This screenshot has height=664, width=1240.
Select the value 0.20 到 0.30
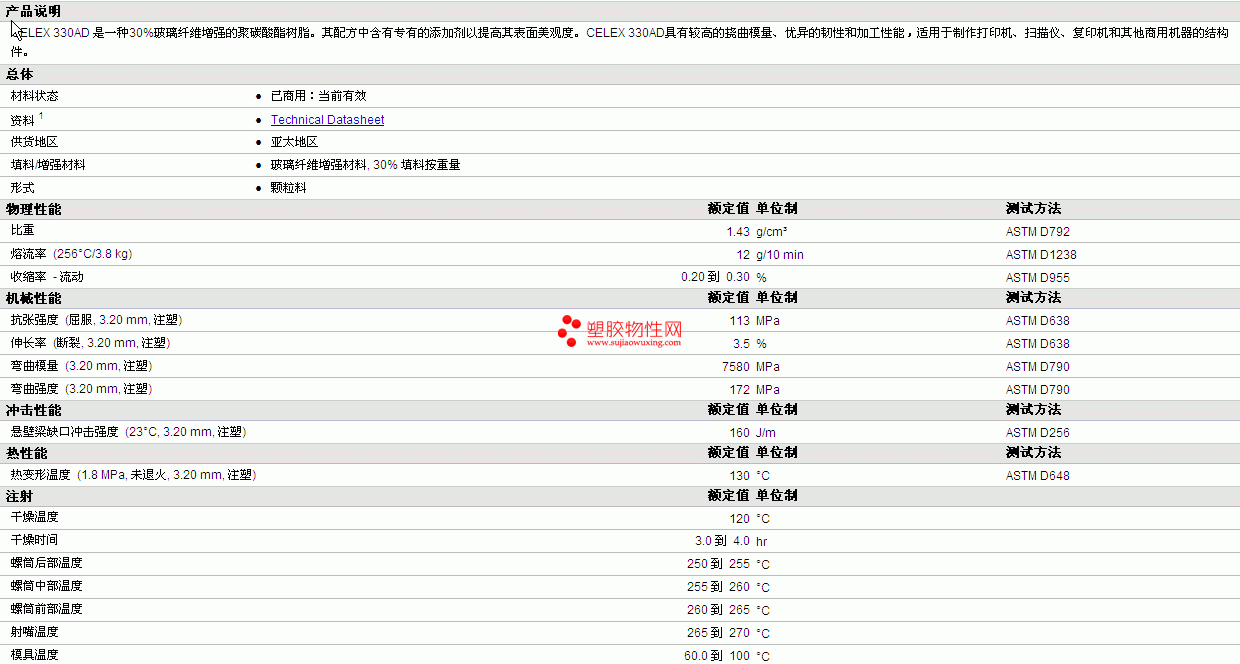[x=715, y=277]
